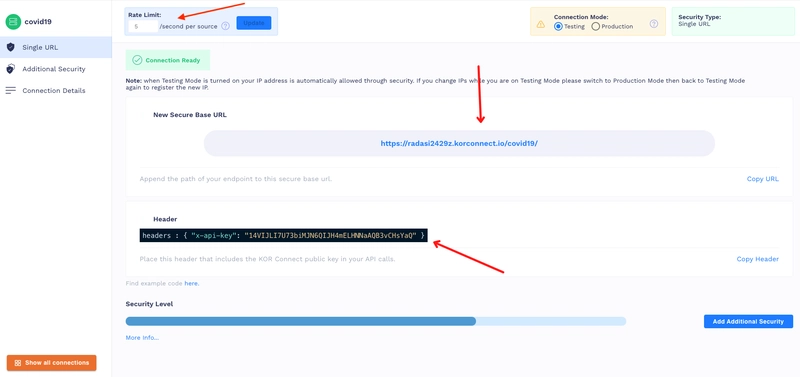Screen dimensions: 800x377
Task: Click the Copy Header link
Action: 758,259
